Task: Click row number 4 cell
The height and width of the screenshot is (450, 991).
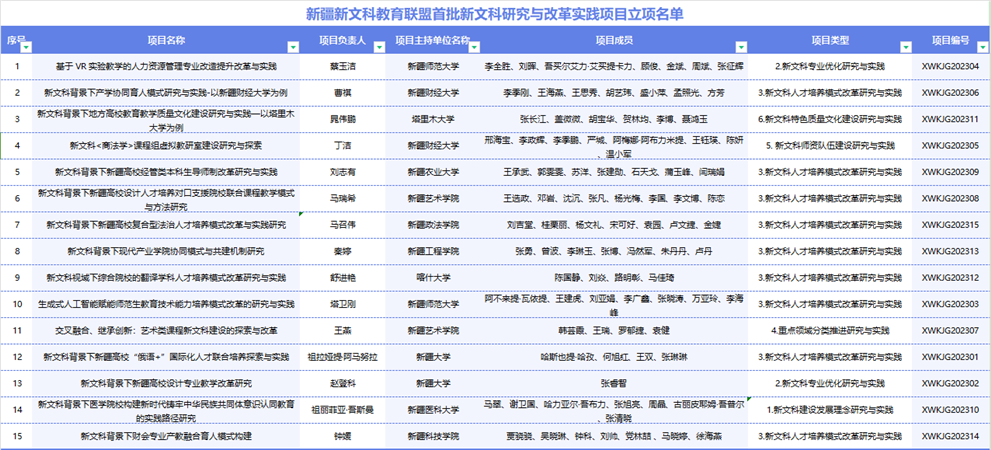Action: click(x=17, y=145)
